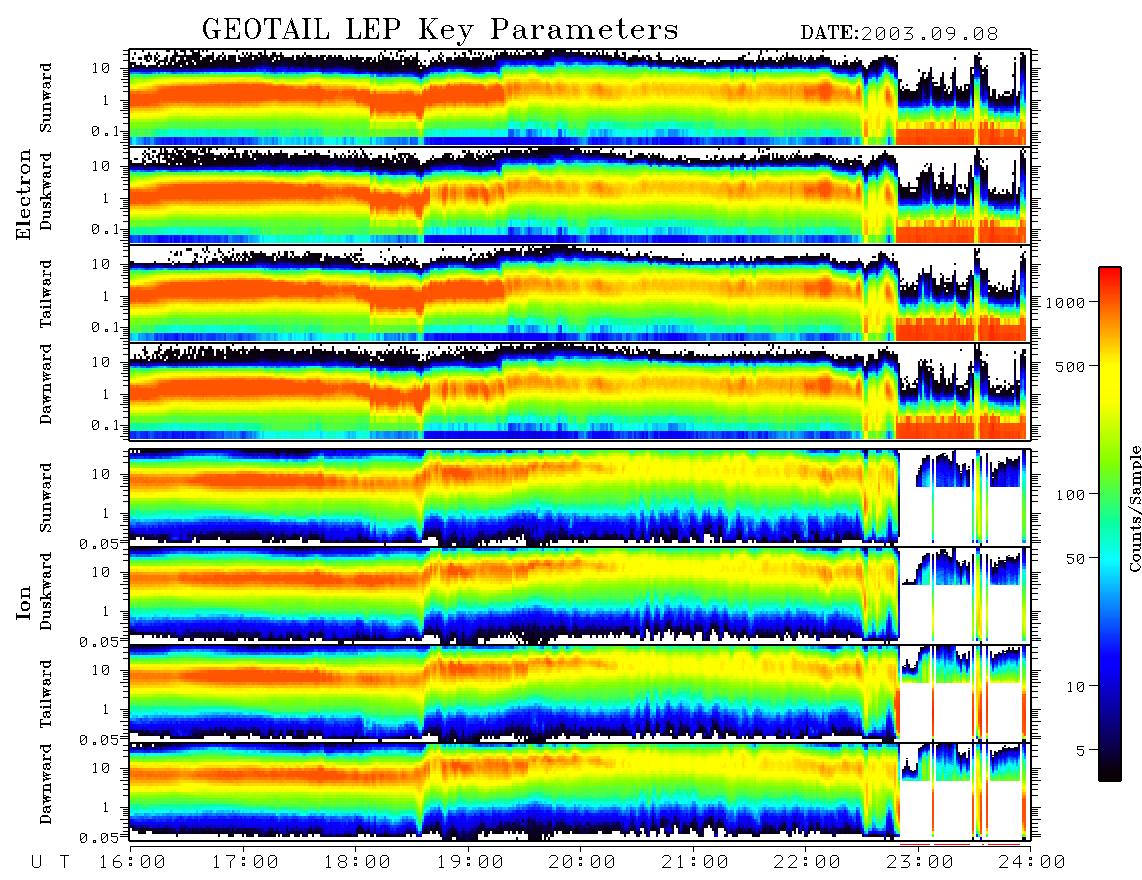Click the rainbow Counts/Sample color bar
This screenshot has width=1142, height=880.
(x=1110, y=524)
